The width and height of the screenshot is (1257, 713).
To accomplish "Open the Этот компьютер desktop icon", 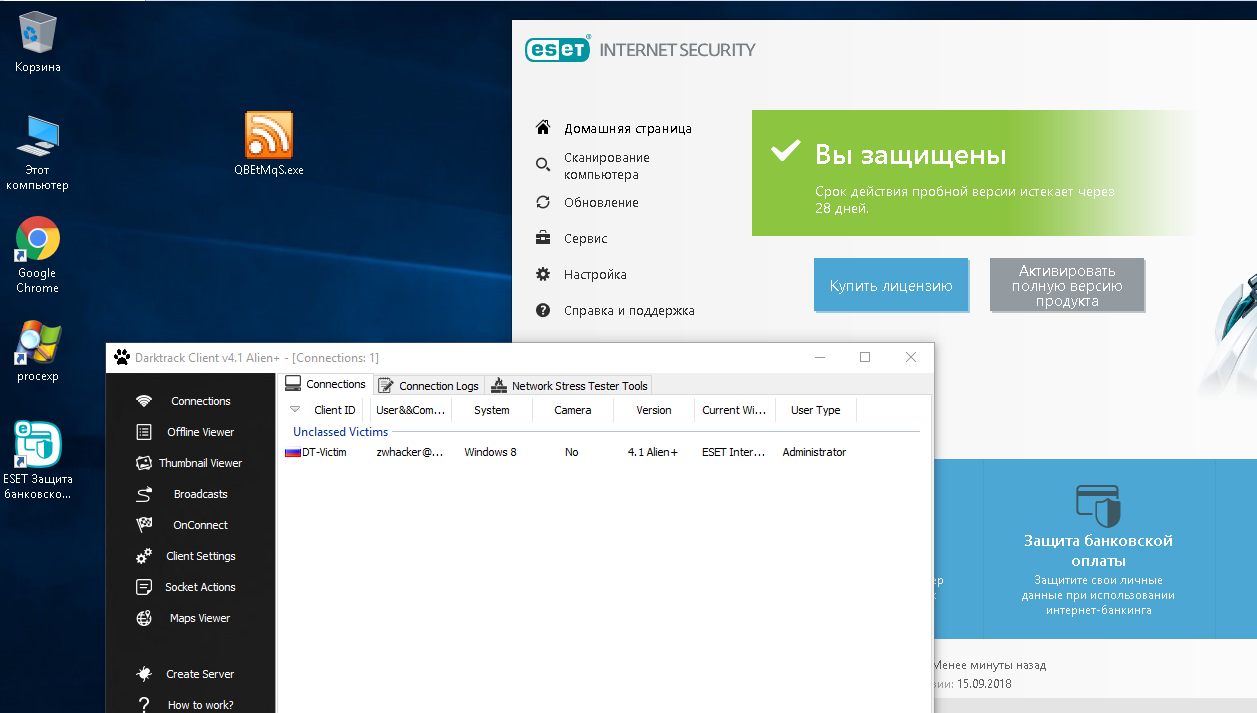I will click(x=38, y=152).
